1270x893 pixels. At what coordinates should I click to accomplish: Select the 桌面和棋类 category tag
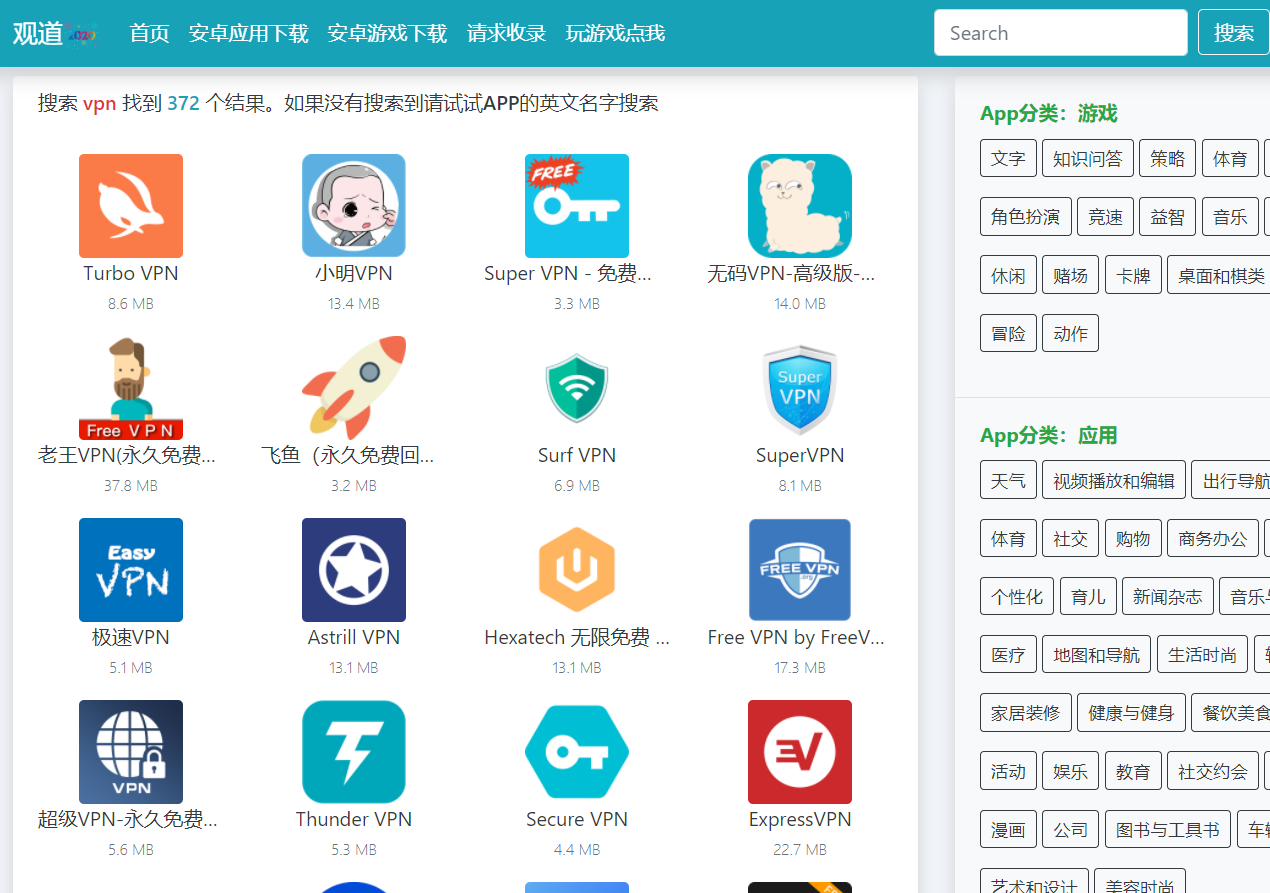[x=1221, y=275]
